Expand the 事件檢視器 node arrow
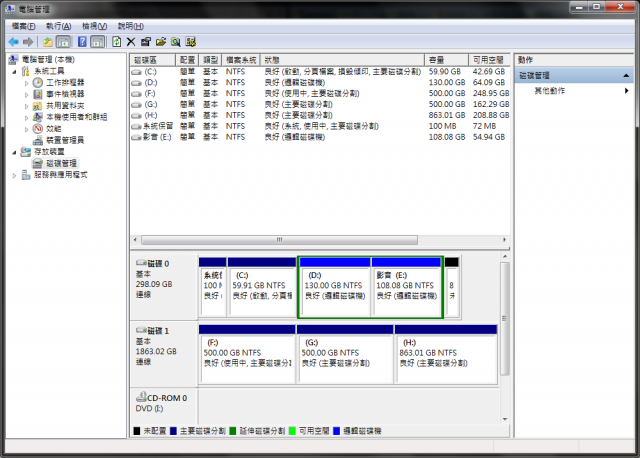This screenshot has width=640, height=458. click(x=27, y=95)
